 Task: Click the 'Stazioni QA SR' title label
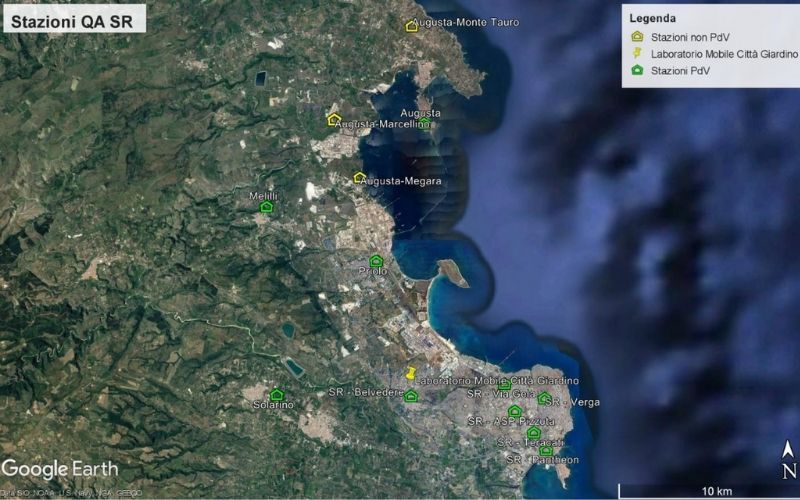(x=74, y=19)
